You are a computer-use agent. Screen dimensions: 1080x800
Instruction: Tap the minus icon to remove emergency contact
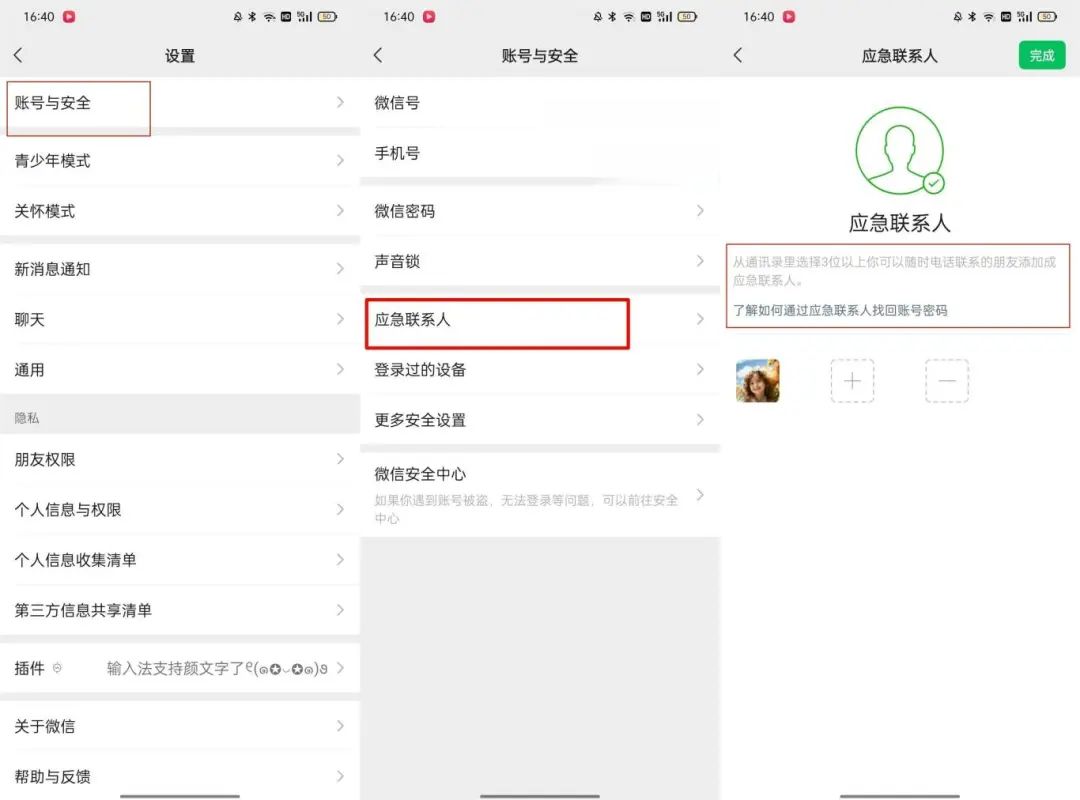pyautogui.click(x=947, y=381)
